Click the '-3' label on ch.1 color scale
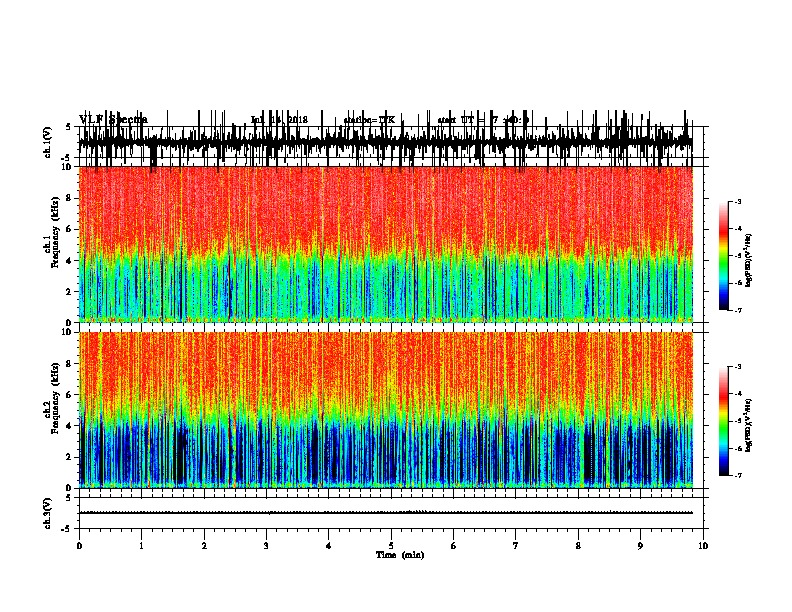 click(x=737, y=201)
